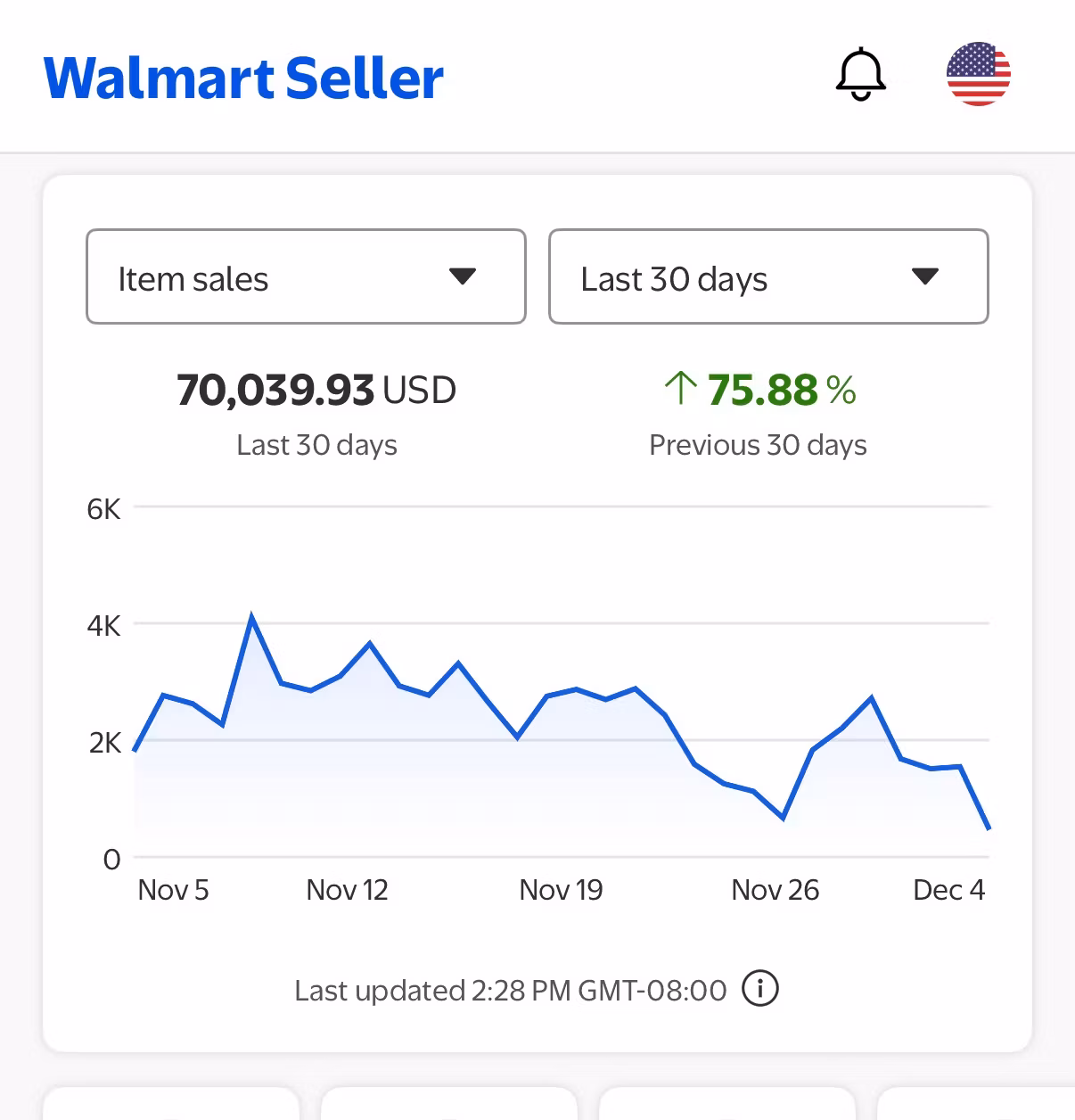Image resolution: width=1075 pixels, height=1120 pixels.
Task: Click the green upward trend arrow
Action: [680, 389]
